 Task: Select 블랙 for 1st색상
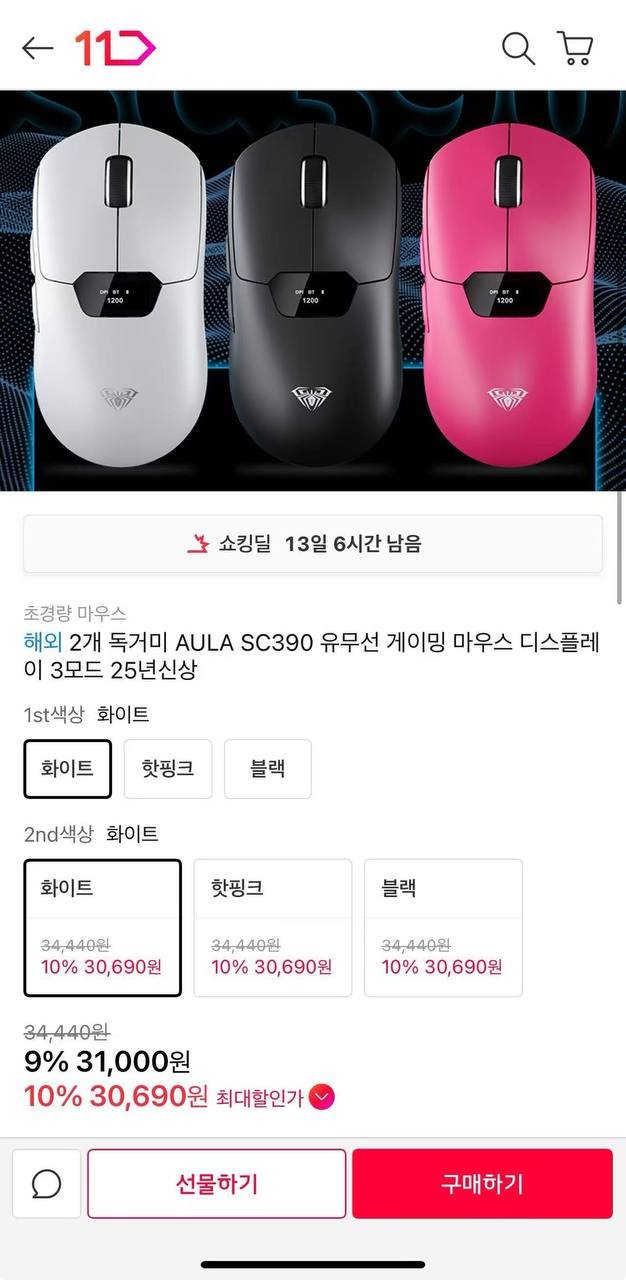click(x=267, y=768)
